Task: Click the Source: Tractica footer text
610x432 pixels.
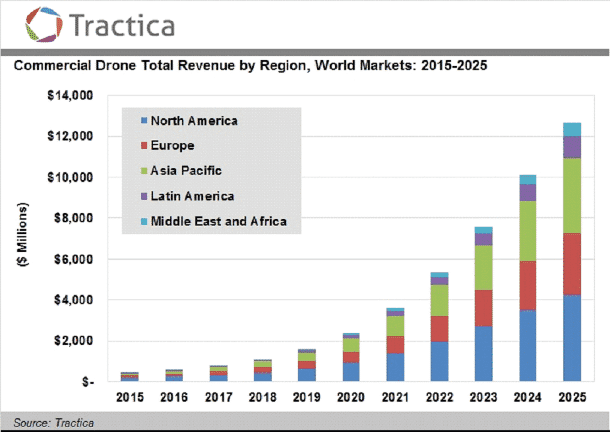Action: pyautogui.click(x=50, y=423)
